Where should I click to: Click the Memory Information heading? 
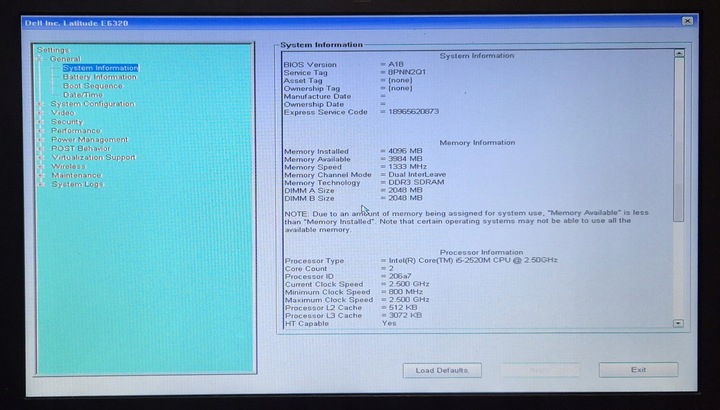click(477, 143)
